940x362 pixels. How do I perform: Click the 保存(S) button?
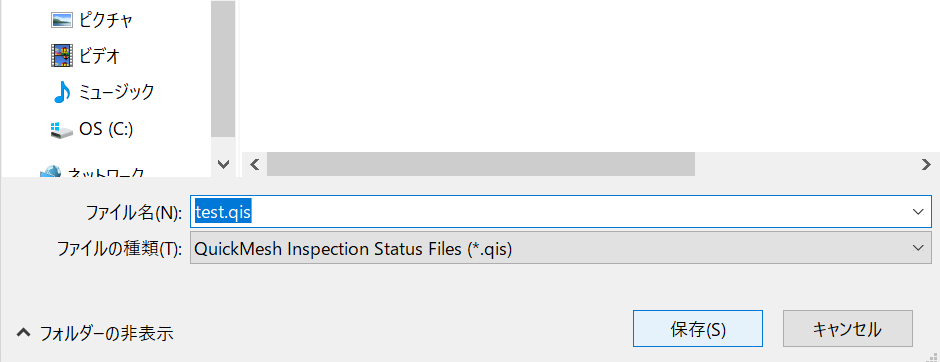click(698, 328)
